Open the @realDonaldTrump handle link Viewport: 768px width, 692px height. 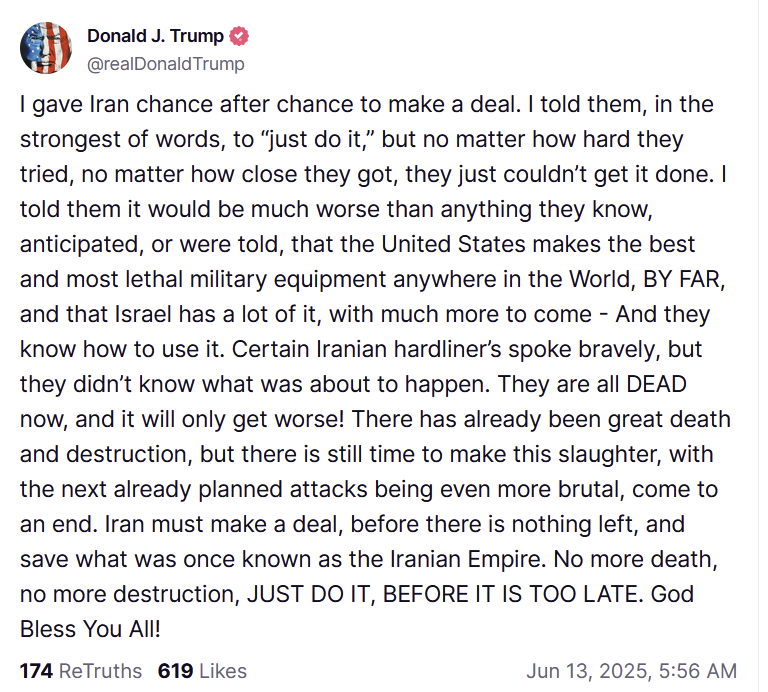pyautogui.click(x=165, y=63)
